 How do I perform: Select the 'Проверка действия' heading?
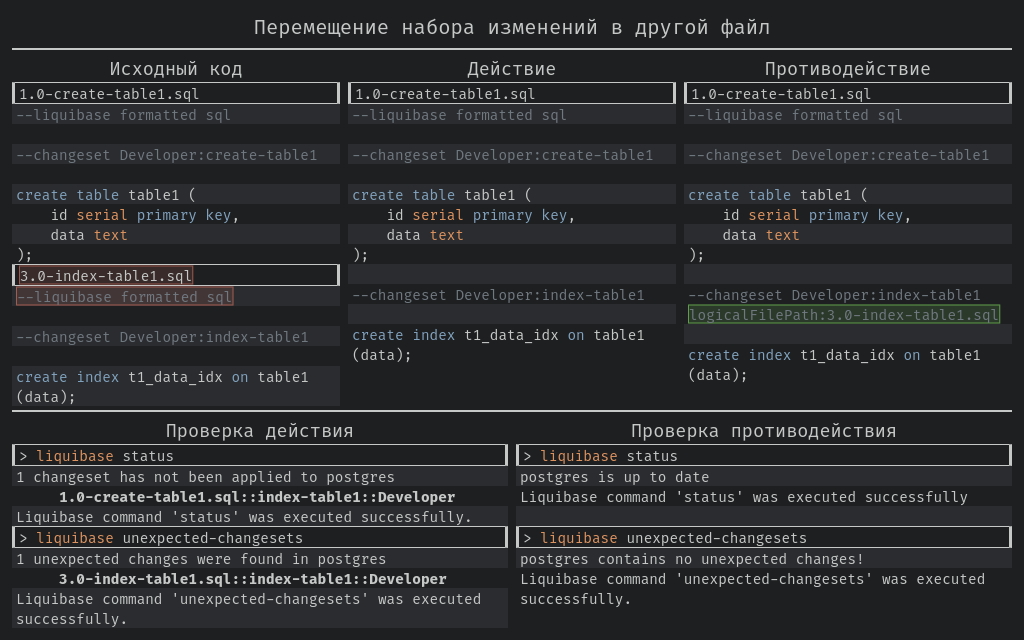tap(259, 431)
